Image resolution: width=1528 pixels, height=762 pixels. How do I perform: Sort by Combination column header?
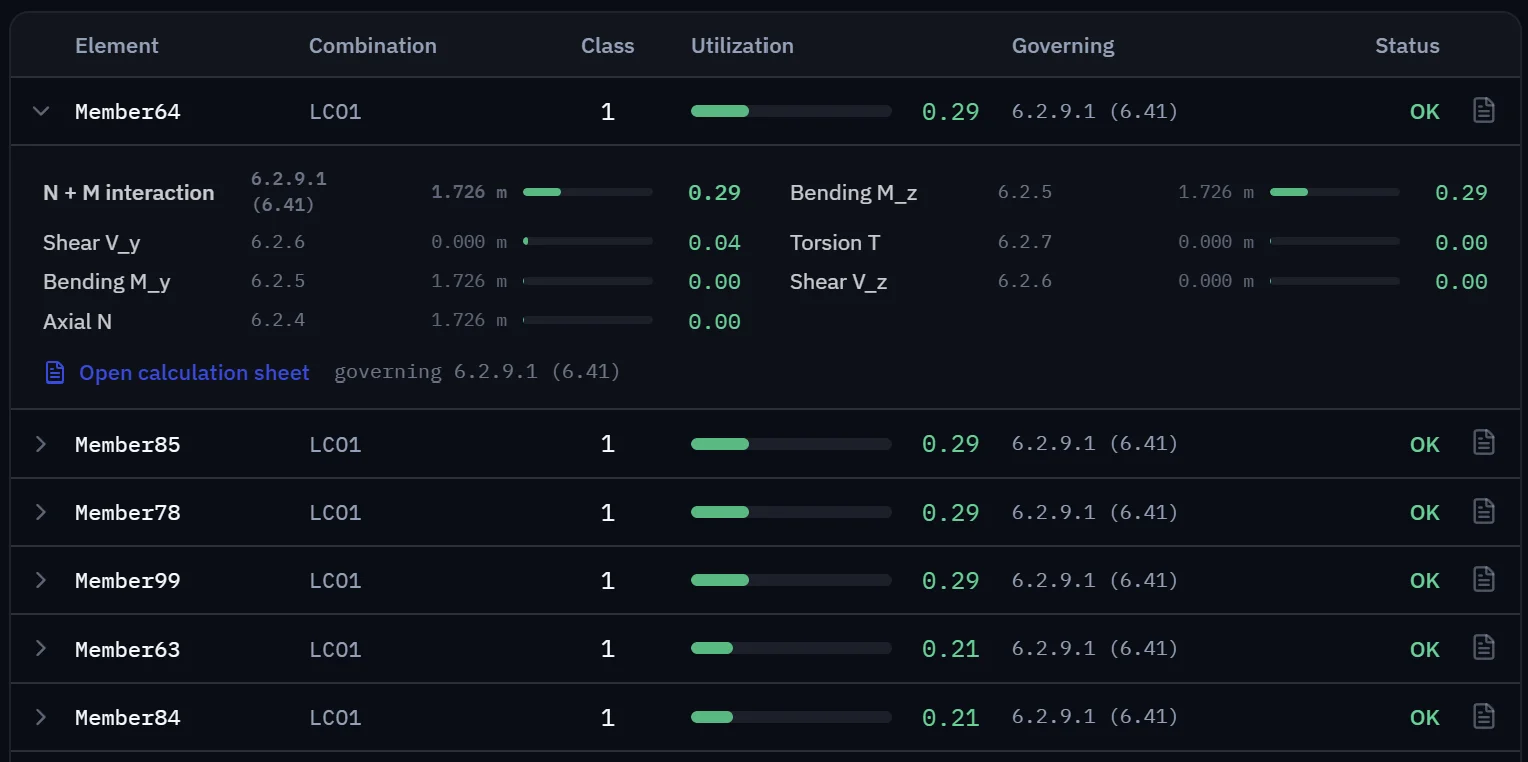[x=373, y=46]
